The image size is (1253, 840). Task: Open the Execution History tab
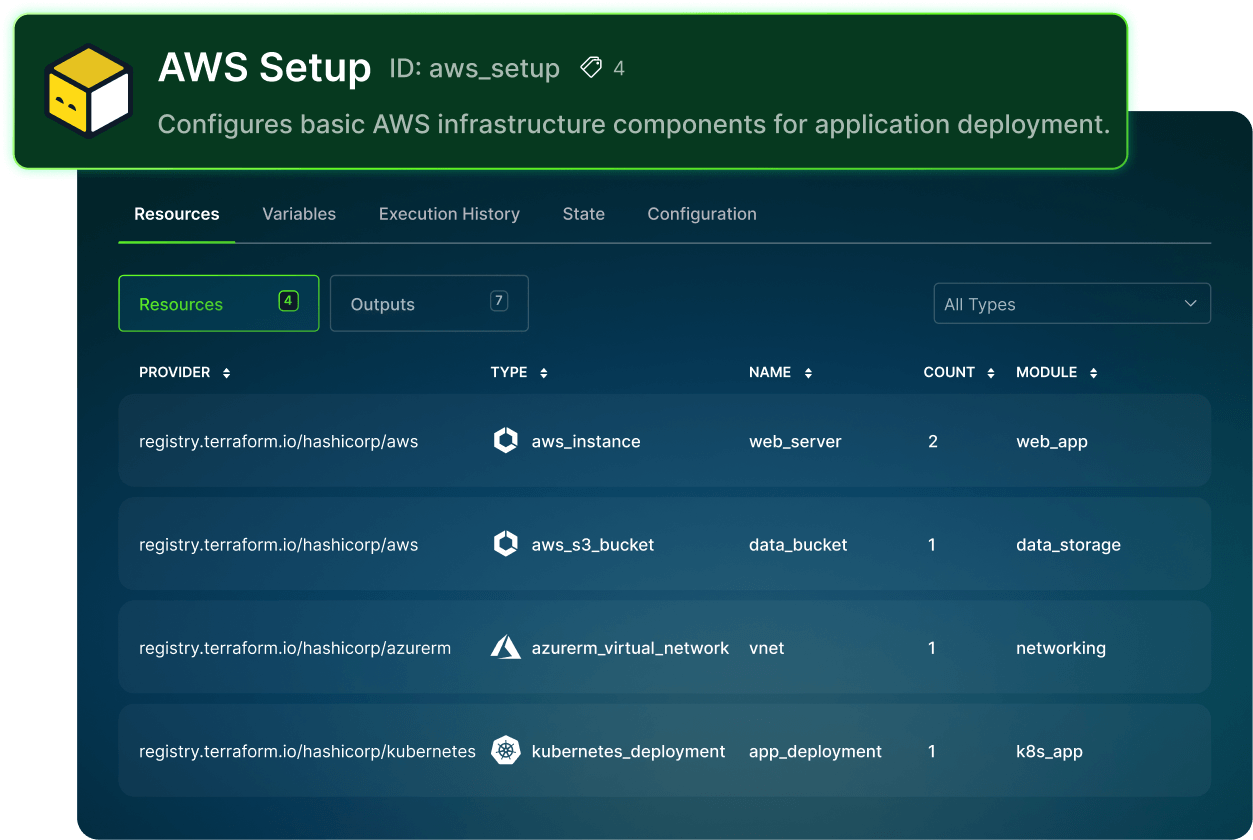(x=449, y=214)
